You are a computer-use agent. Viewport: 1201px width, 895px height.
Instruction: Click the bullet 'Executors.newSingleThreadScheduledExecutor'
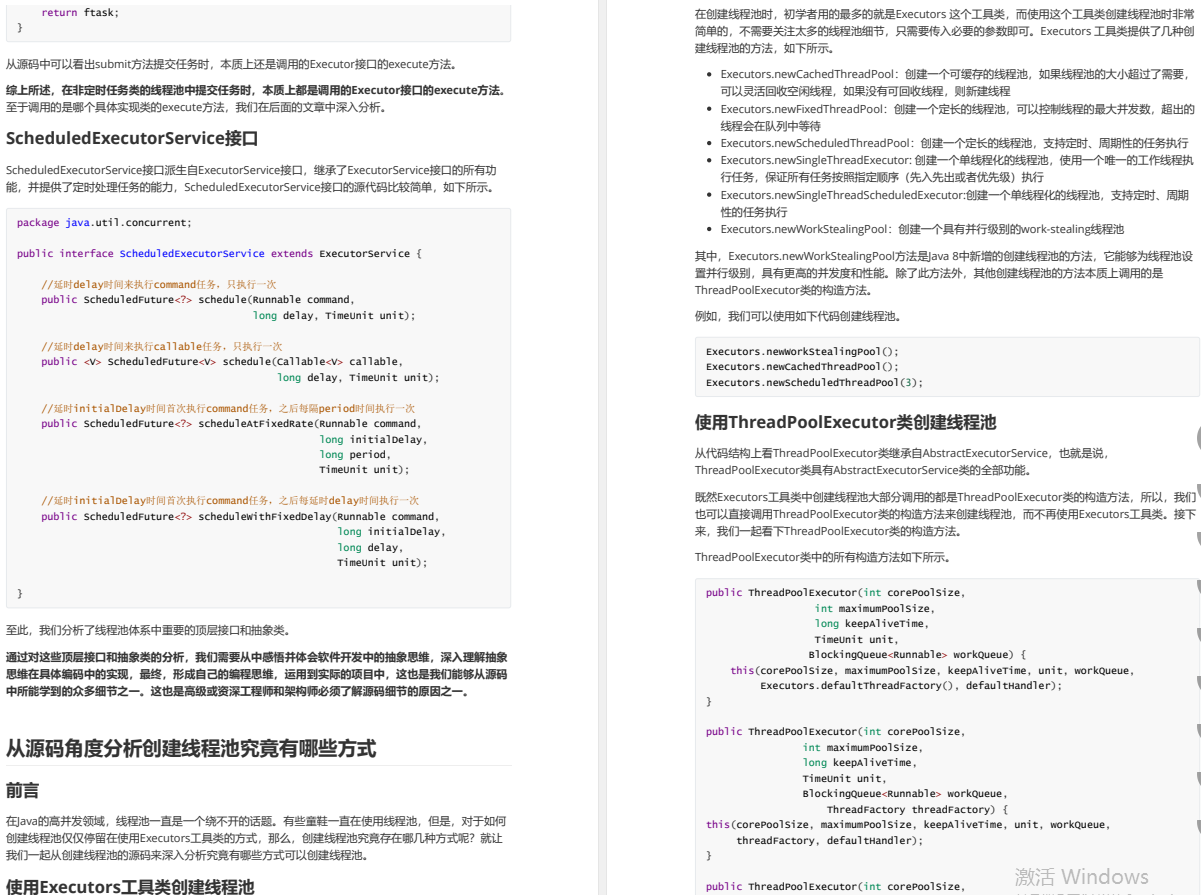click(x=954, y=203)
